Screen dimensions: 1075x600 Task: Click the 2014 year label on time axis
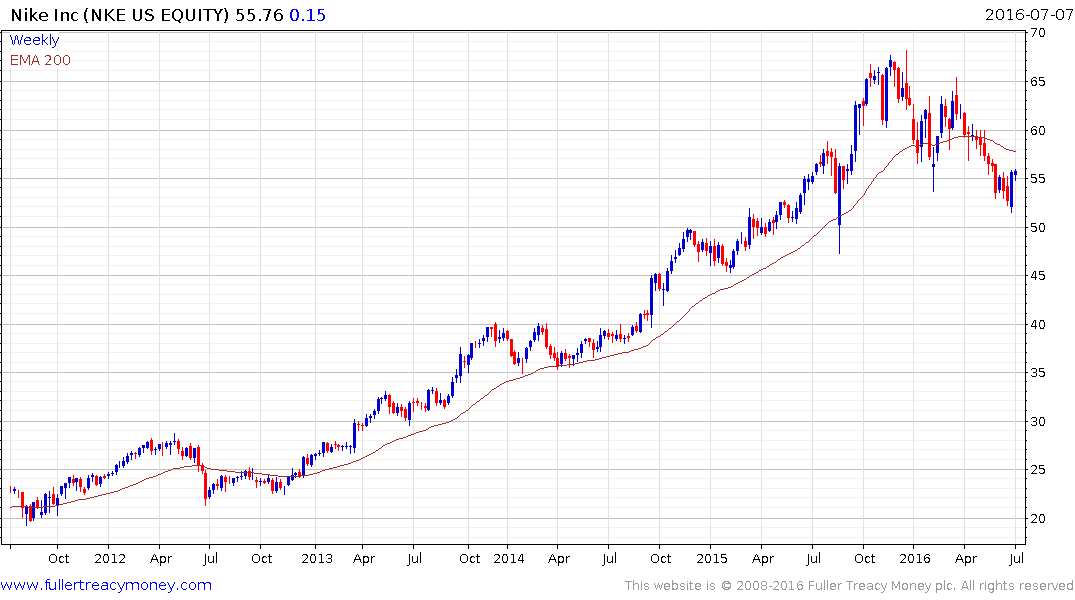tap(509, 558)
